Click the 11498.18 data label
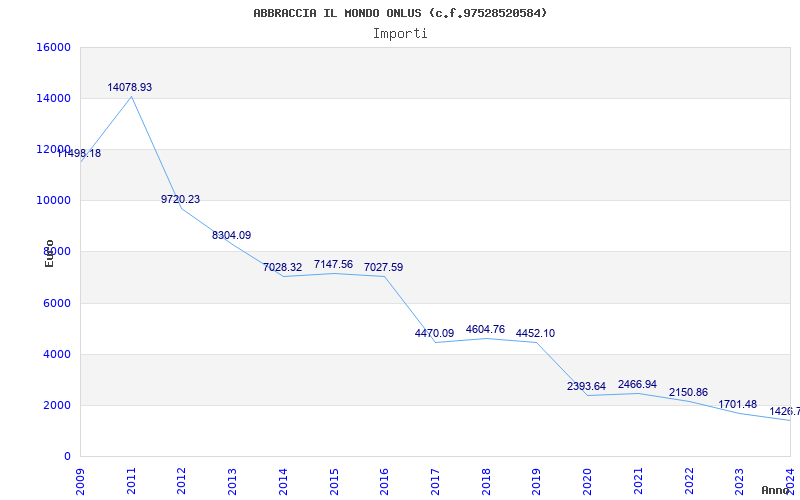The image size is (800, 500). tap(79, 153)
